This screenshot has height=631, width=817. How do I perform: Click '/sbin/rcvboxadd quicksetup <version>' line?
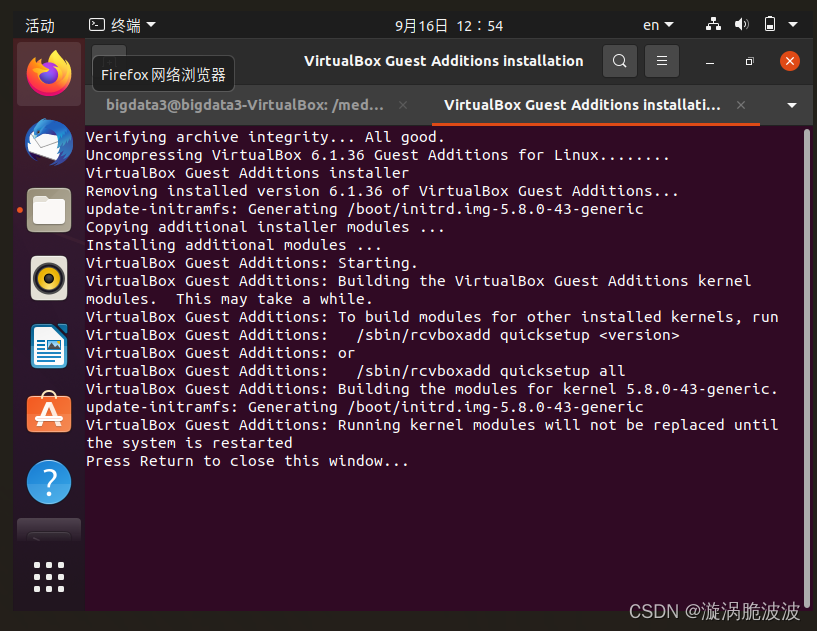pos(518,335)
